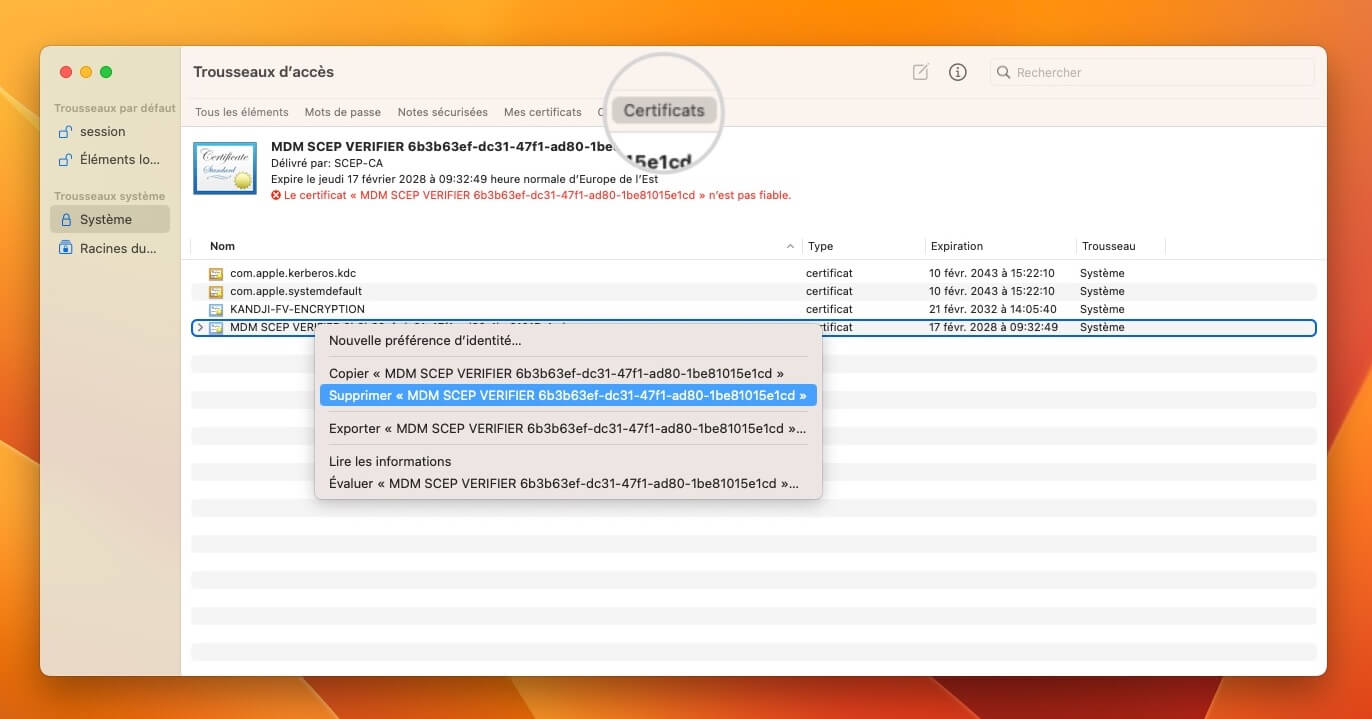
Task: Expand the MDM SCEP VERIFIER row chevron
Action: pos(200,327)
